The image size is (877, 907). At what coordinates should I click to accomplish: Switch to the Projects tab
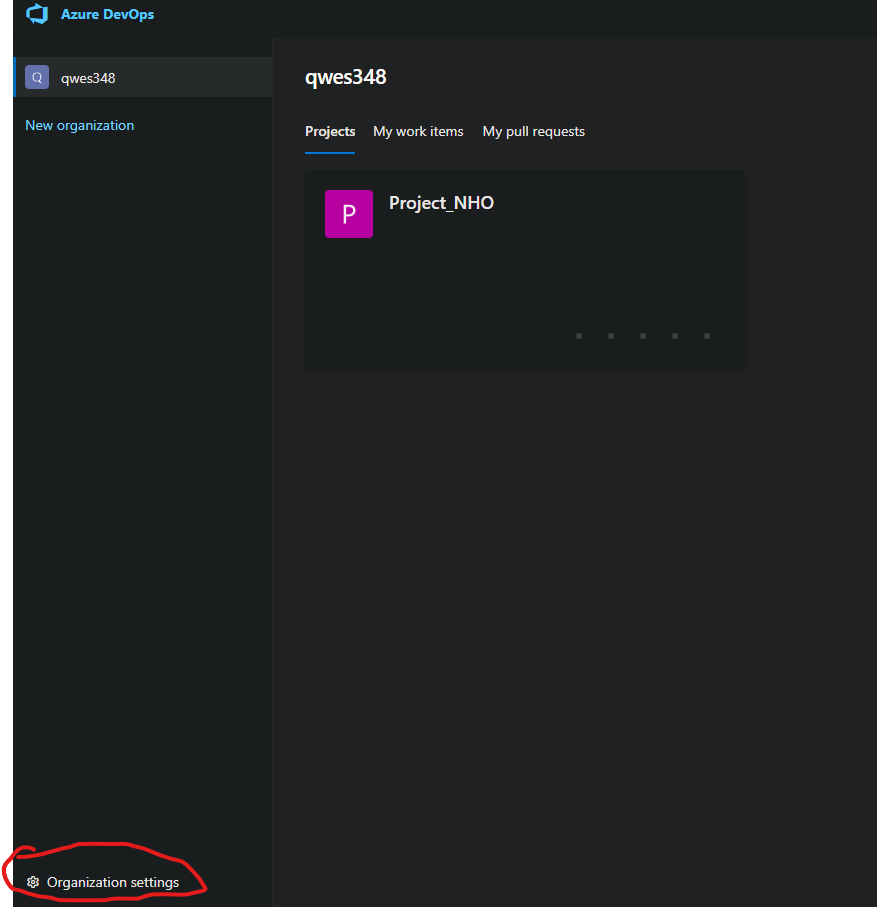pos(330,132)
